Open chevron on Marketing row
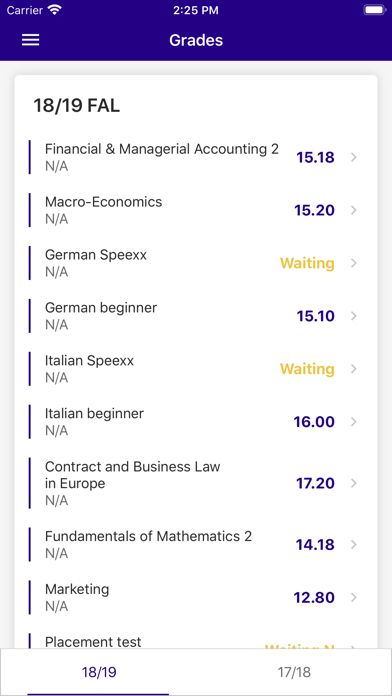This screenshot has width=392, height=696. [x=354, y=597]
